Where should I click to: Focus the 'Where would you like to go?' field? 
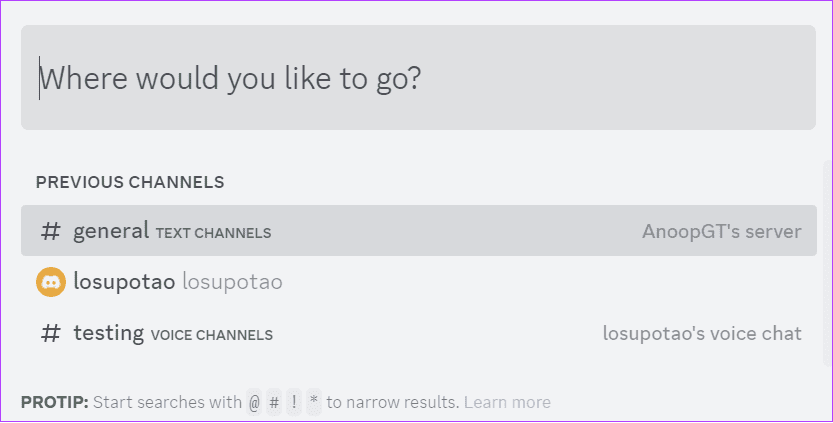tap(418, 78)
